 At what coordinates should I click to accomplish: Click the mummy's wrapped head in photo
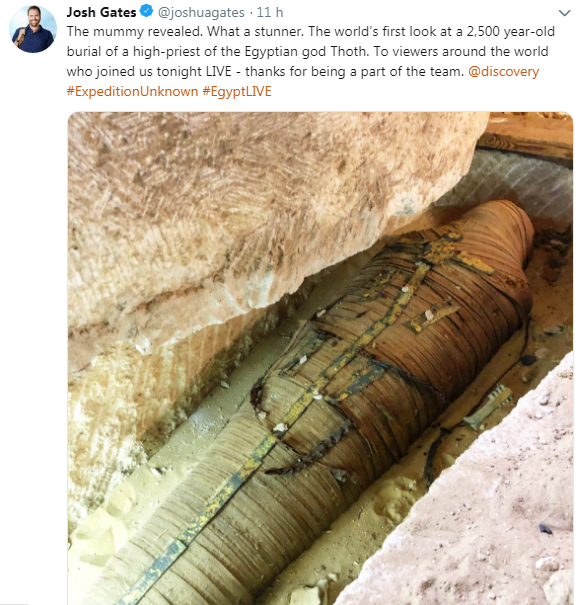point(498,232)
